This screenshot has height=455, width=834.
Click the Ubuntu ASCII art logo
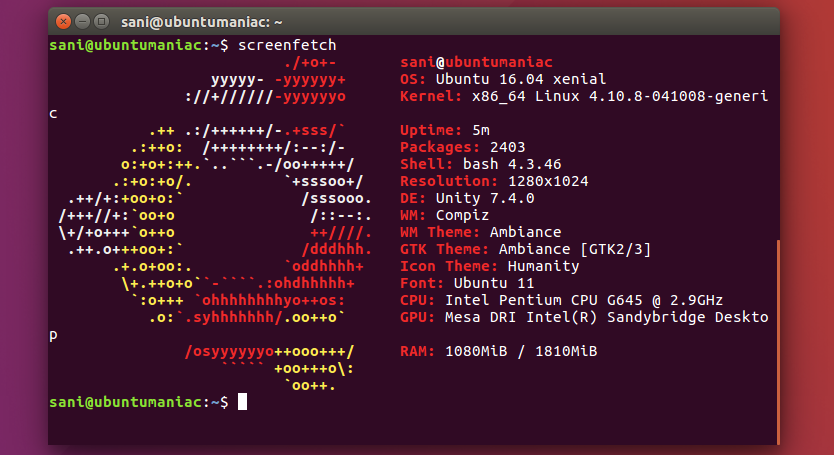[215, 224]
